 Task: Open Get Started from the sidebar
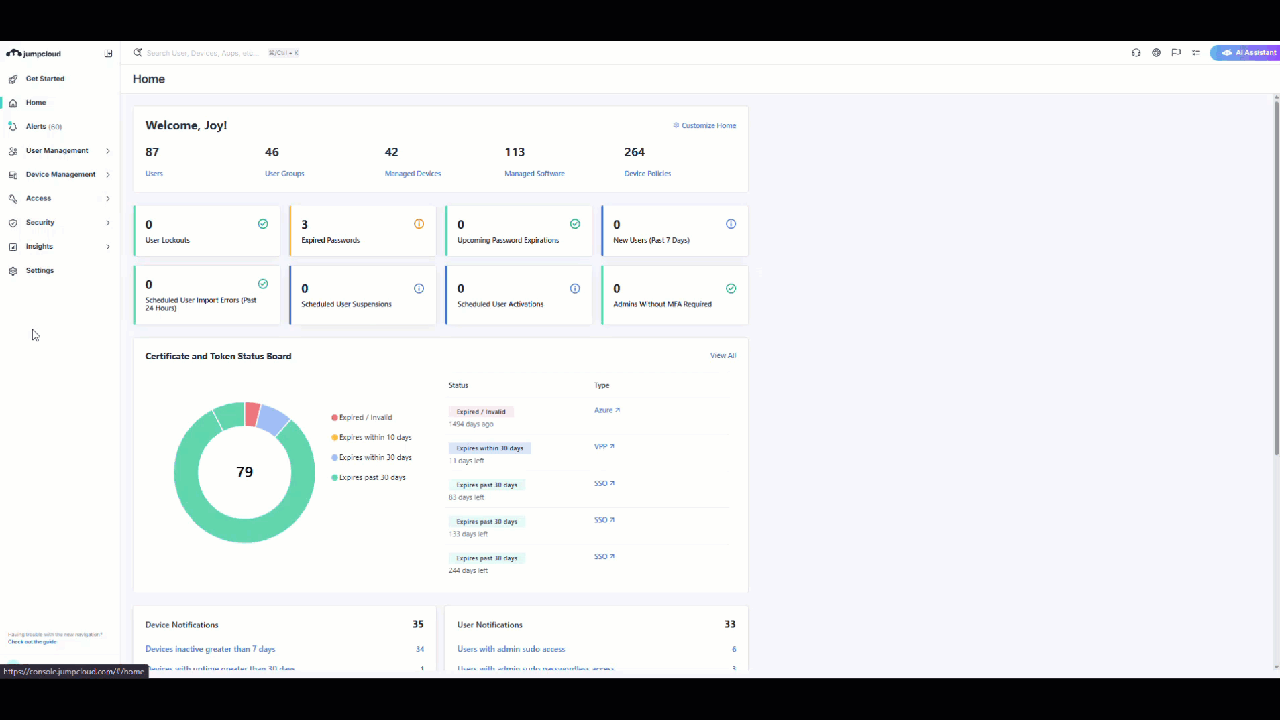44,79
